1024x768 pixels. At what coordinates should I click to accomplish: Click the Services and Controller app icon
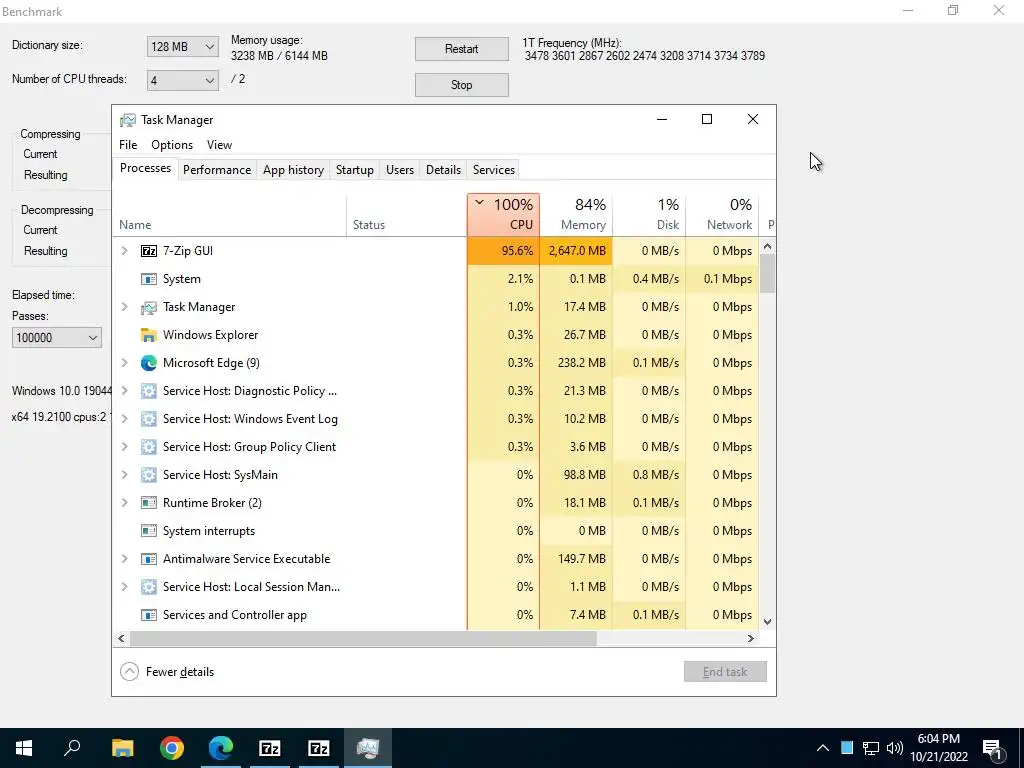pos(149,615)
